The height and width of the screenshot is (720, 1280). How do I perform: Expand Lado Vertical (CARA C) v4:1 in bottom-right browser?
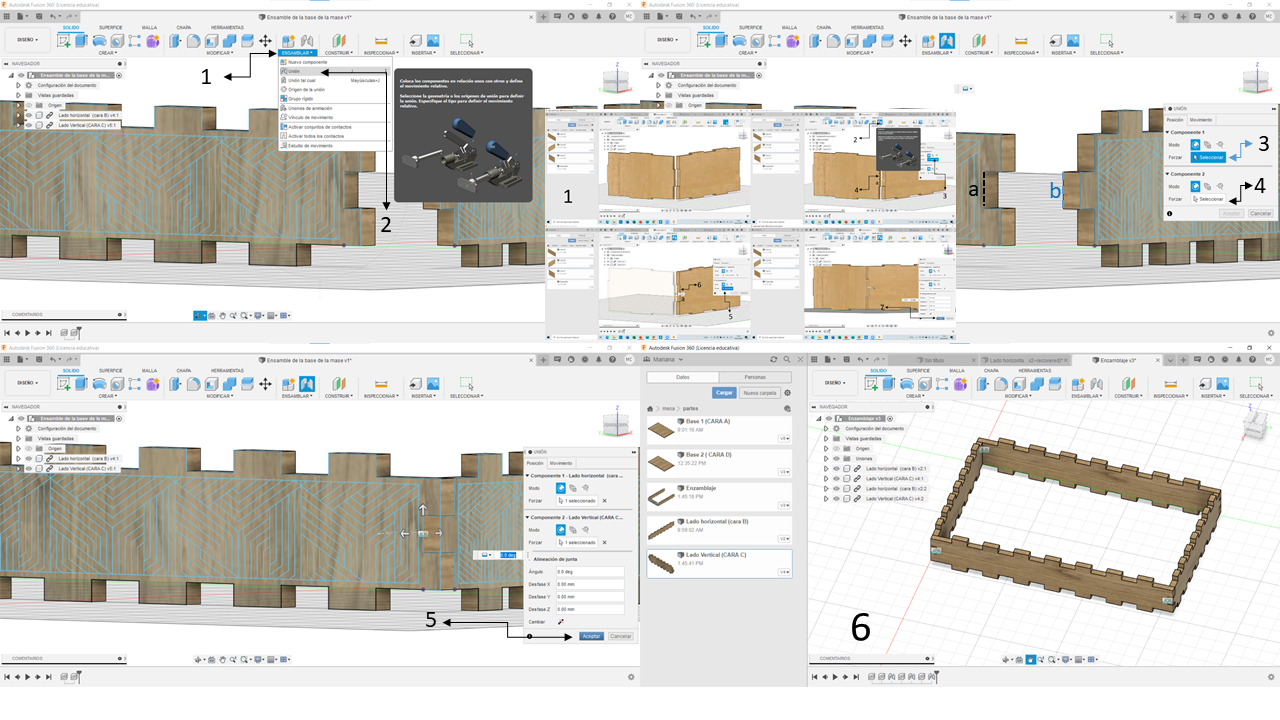click(826, 478)
